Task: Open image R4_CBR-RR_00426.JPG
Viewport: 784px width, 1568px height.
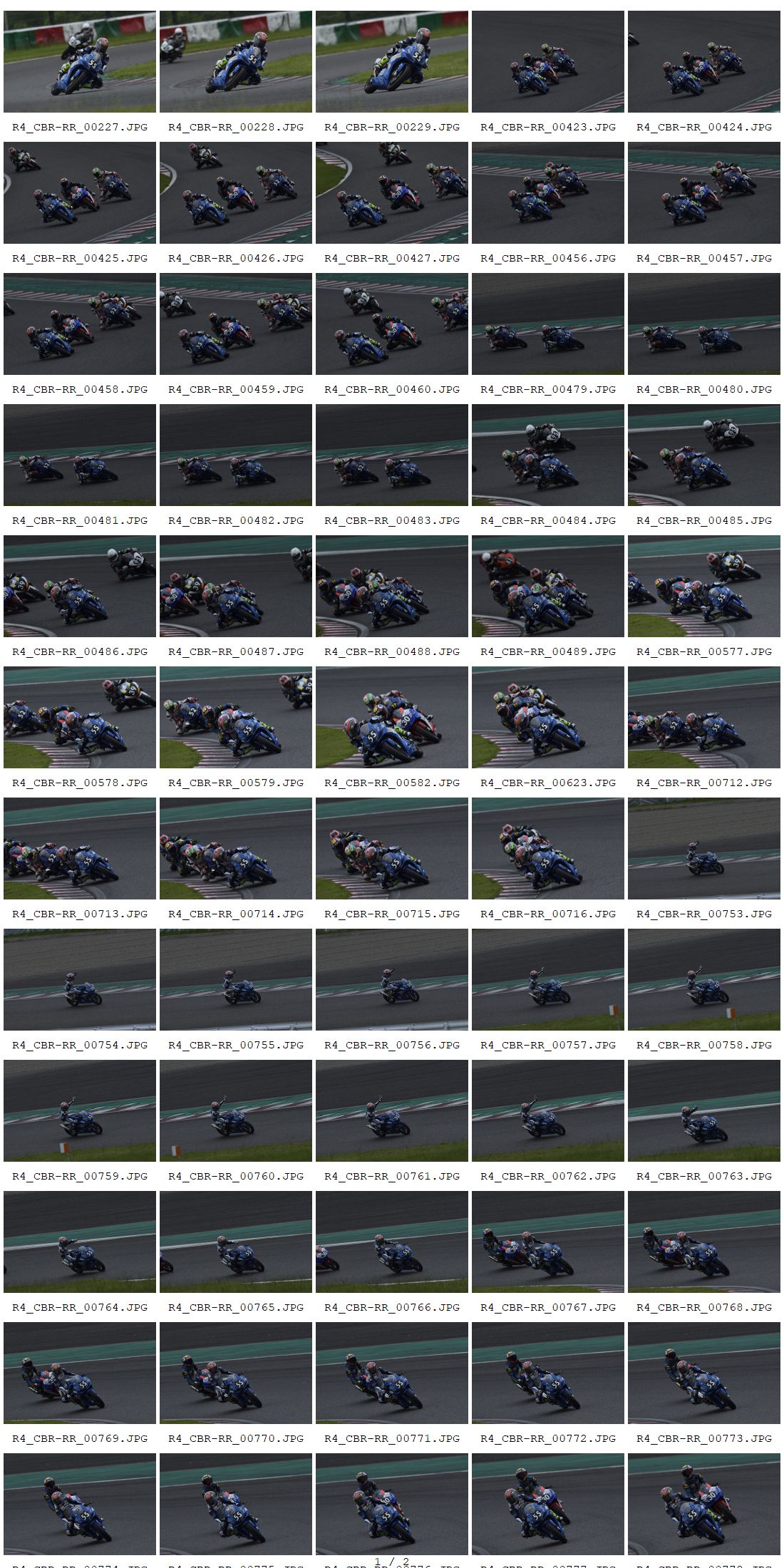Action: coord(236,192)
